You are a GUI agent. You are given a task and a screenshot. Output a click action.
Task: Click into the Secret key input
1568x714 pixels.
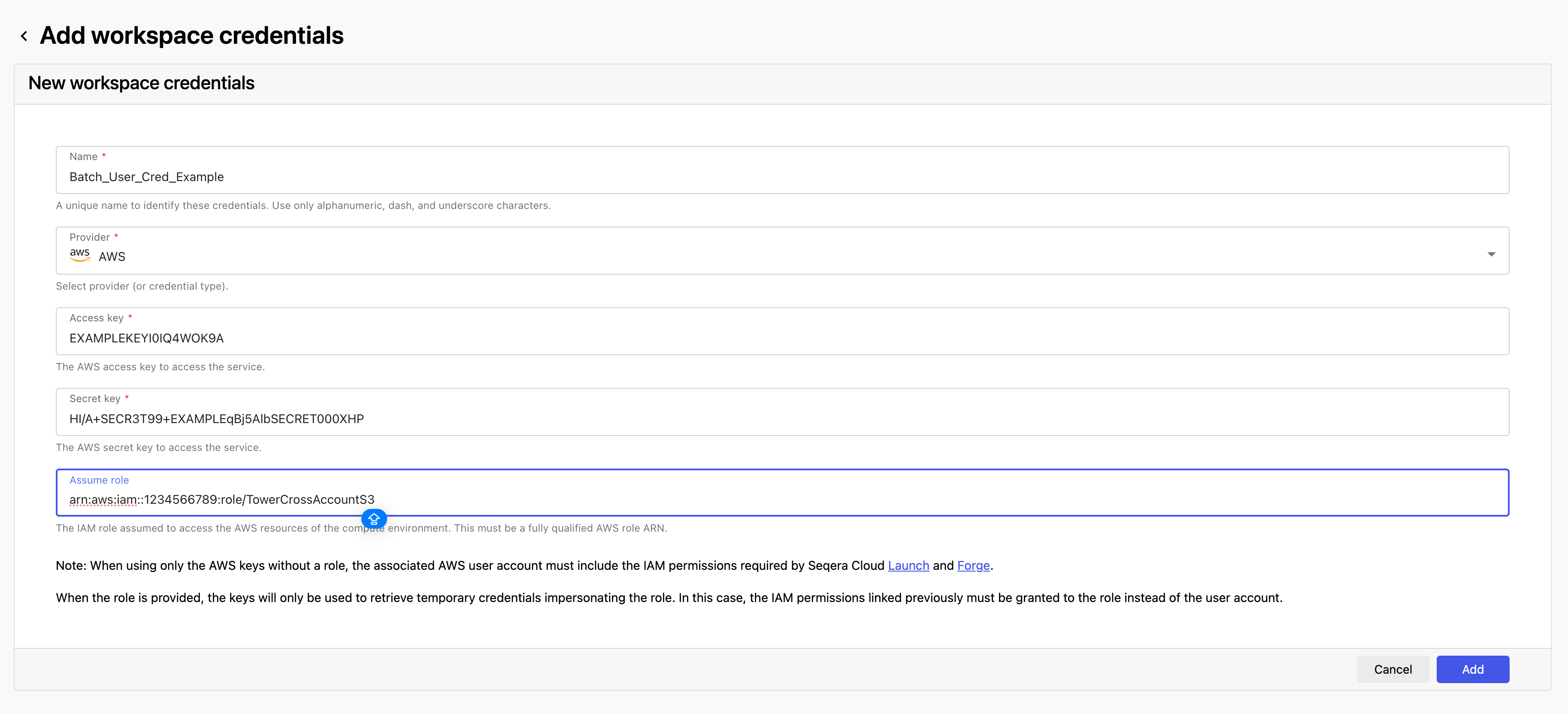pyautogui.click(x=781, y=419)
